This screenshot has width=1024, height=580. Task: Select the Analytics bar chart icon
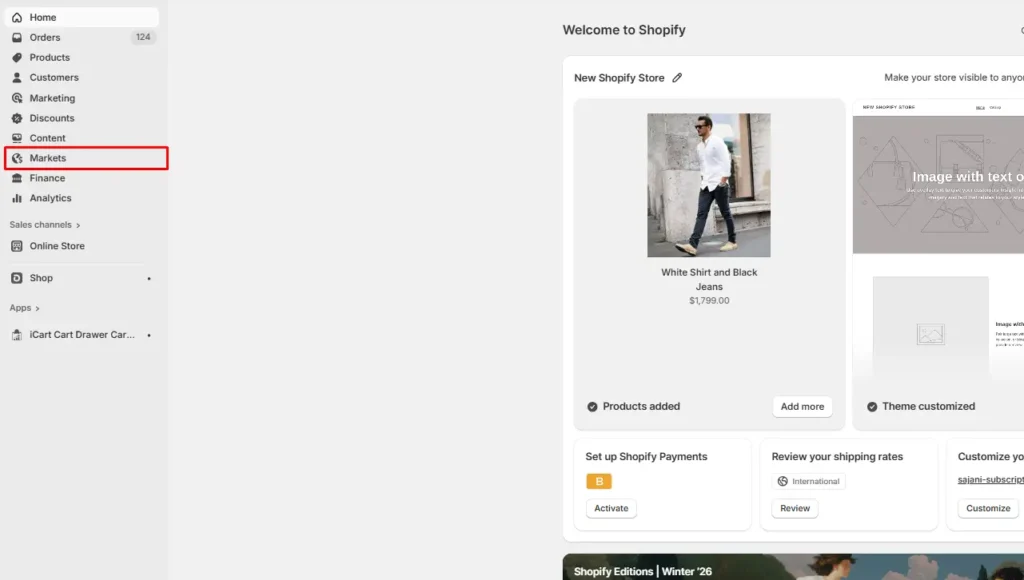(16, 198)
